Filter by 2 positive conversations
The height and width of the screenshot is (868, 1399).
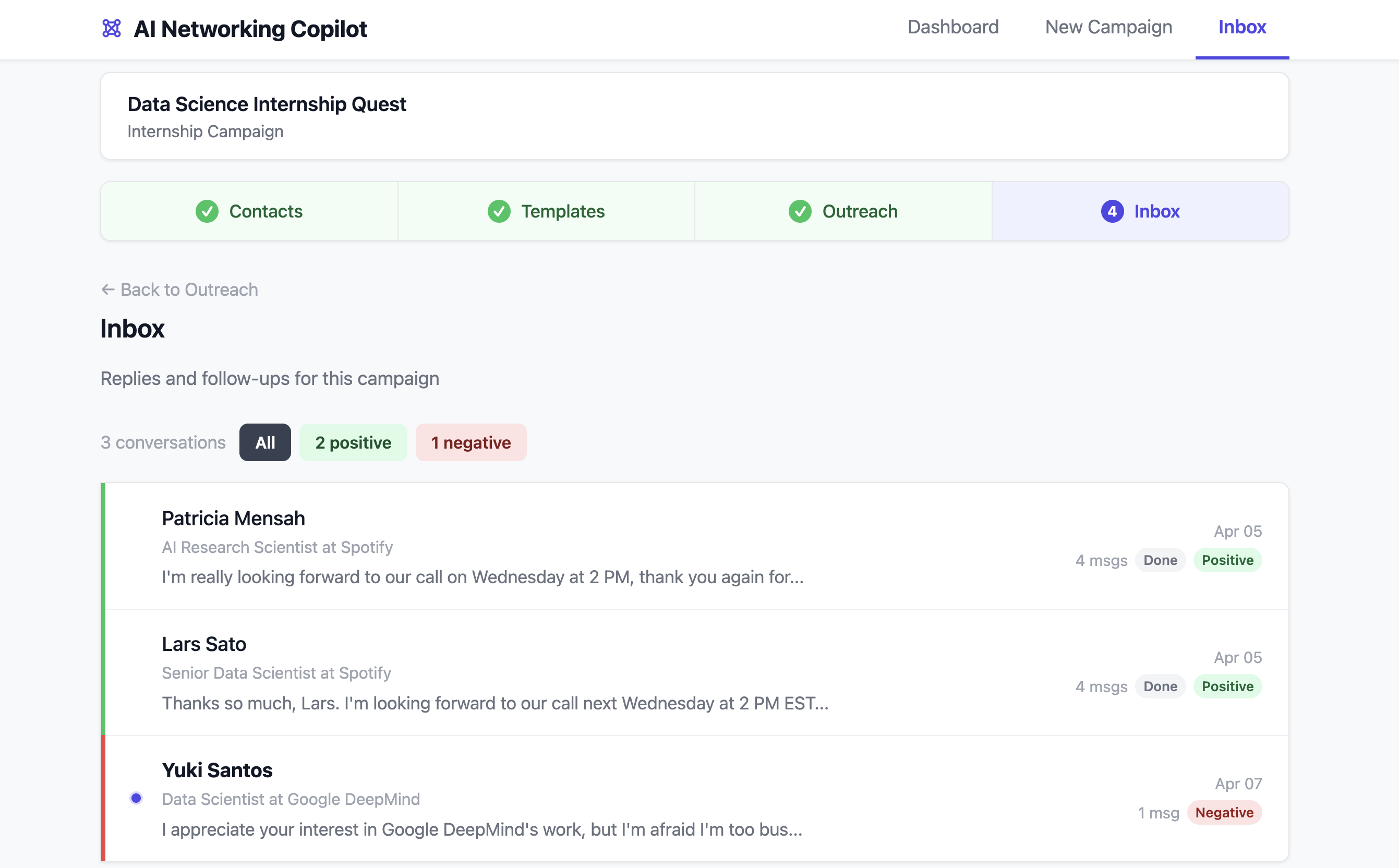click(x=353, y=443)
